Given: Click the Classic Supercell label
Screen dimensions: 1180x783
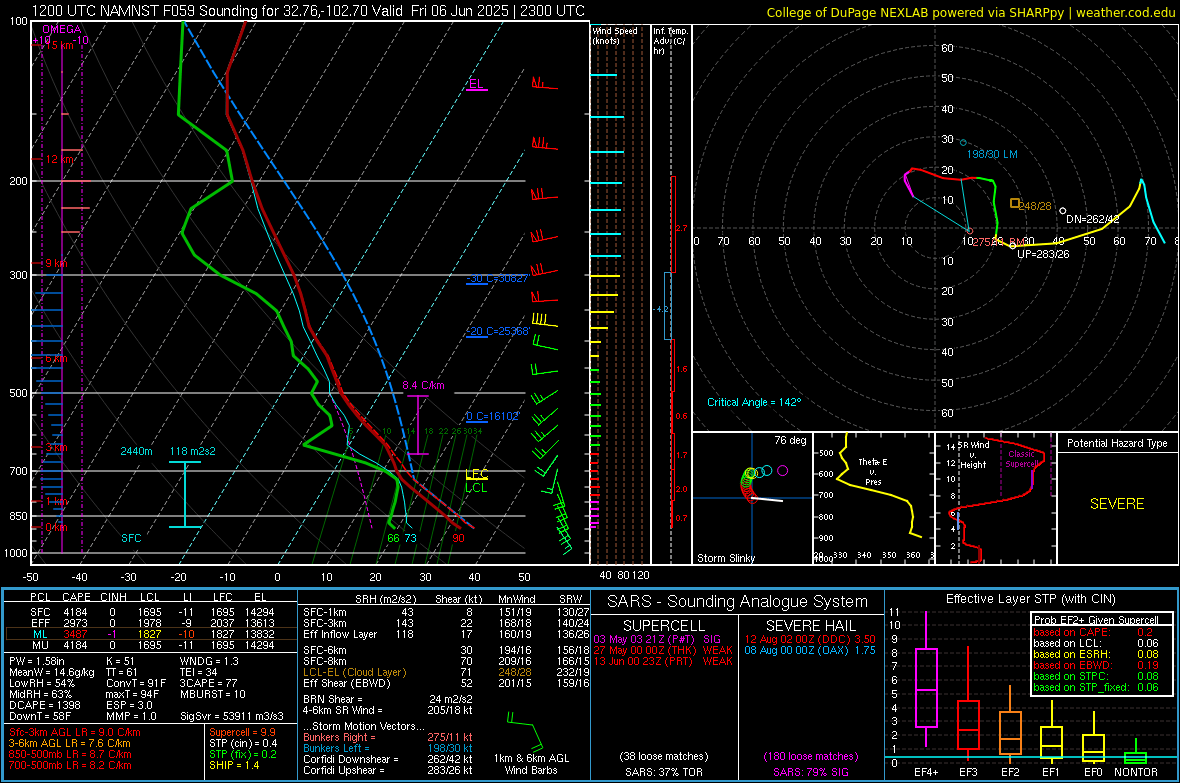Looking at the screenshot, I should point(1021,459).
